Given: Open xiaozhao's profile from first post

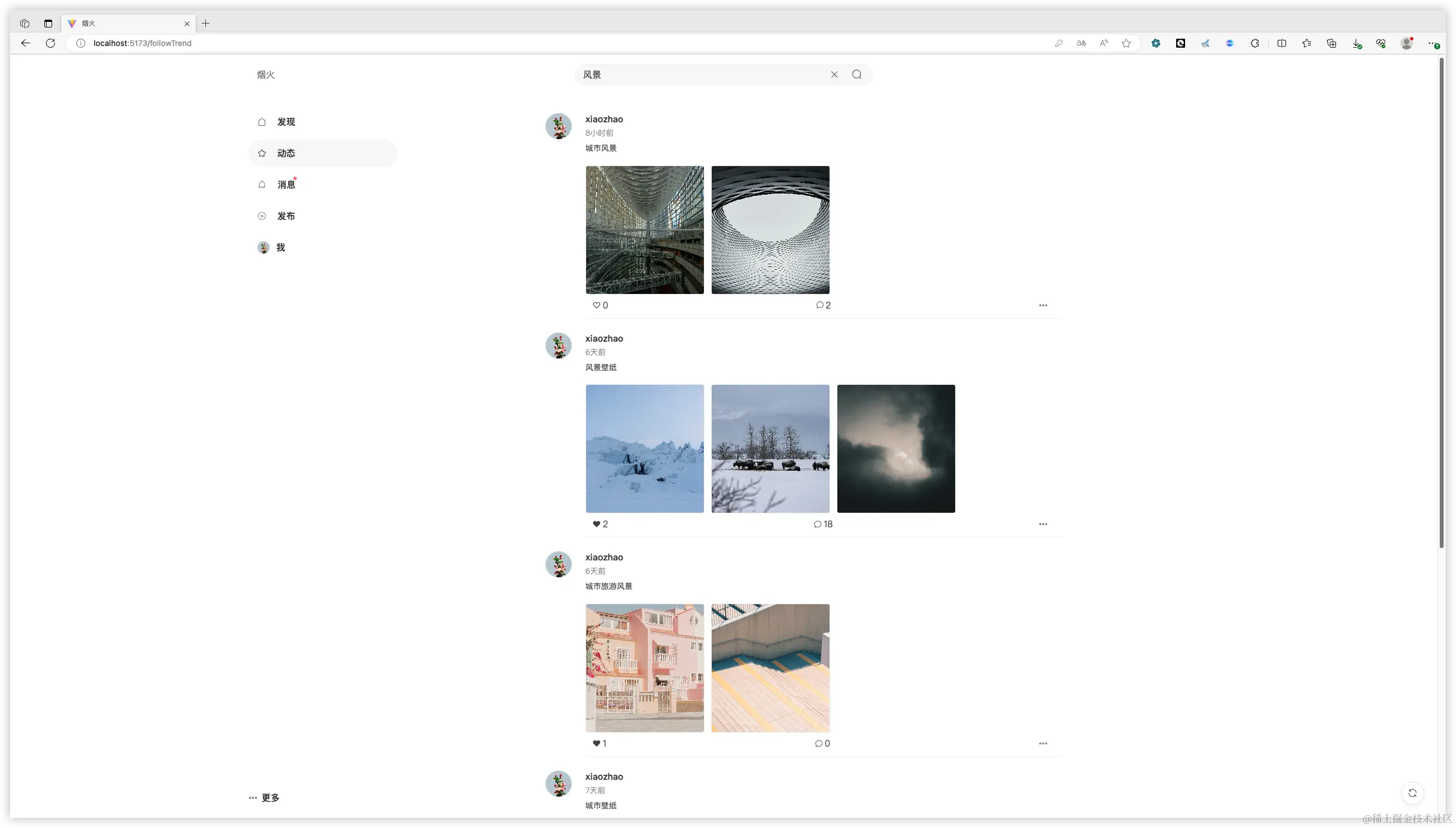Looking at the screenshot, I should 604,119.
